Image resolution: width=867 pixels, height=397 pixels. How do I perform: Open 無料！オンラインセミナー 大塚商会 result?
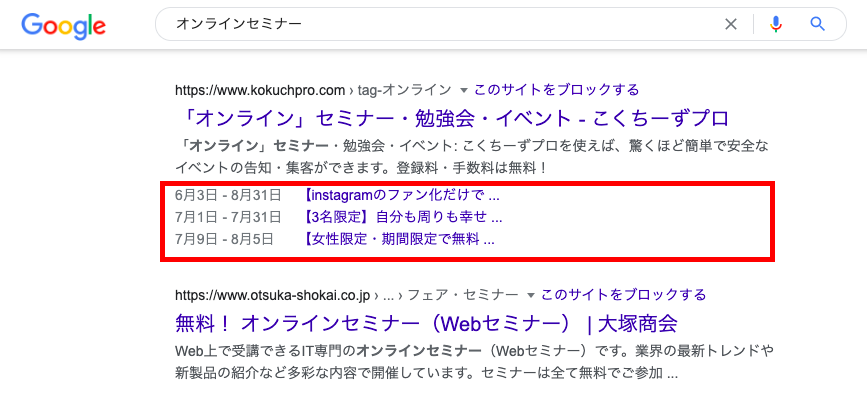point(426,323)
